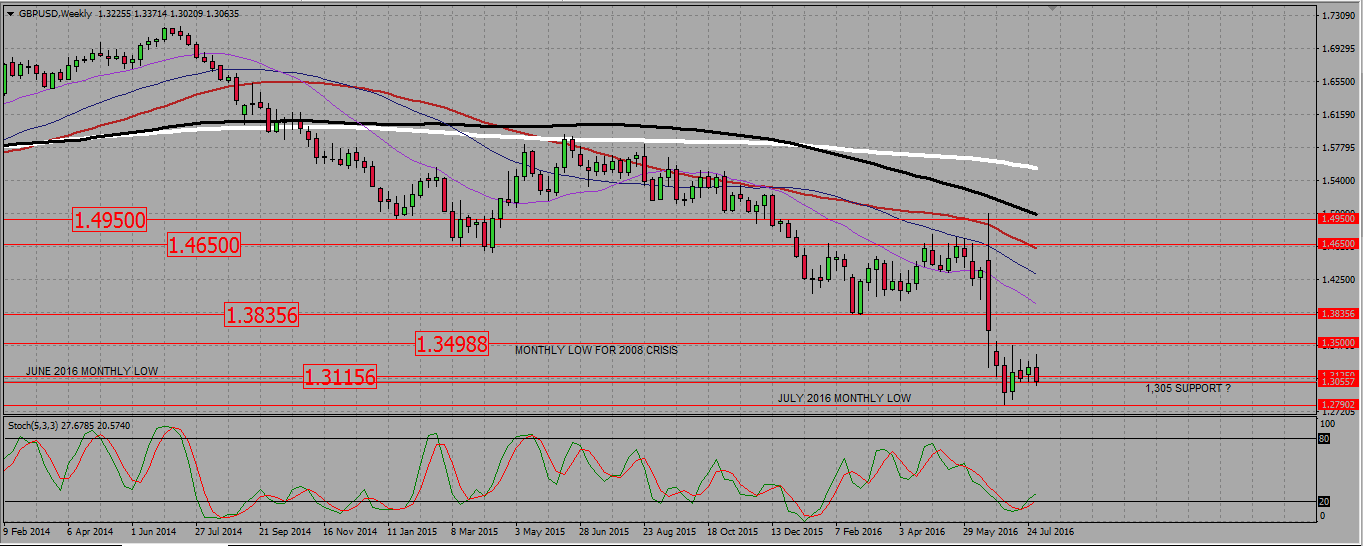1363x546 pixels.
Task: Click the 1.34988 red level label
Action: click(452, 344)
